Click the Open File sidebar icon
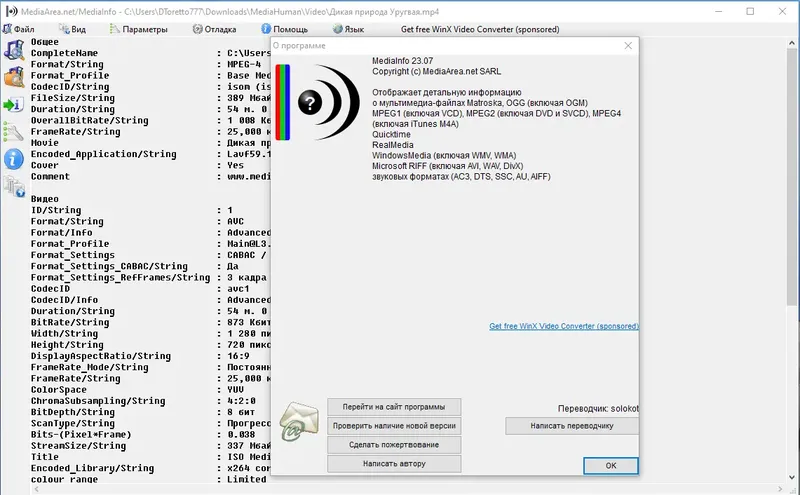The height and width of the screenshot is (495, 800). 14,51
